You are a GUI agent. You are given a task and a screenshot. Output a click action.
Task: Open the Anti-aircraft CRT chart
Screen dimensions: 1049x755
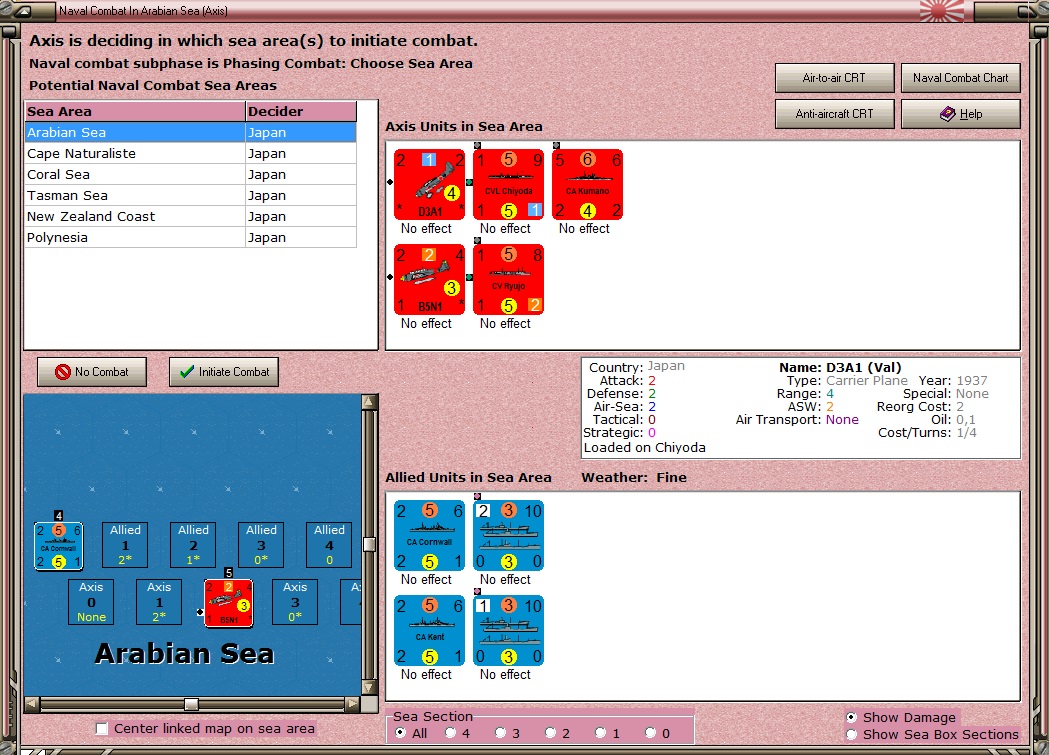pyautogui.click(x=834, y=114)
